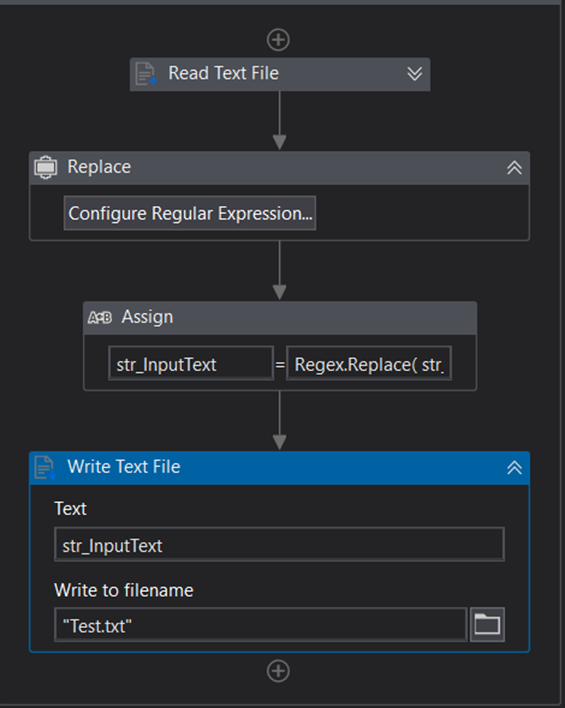The image size is (565, 708).
Task: Click the "Write to filename" label
Action: pyautogui.click(x=124, y=590)
